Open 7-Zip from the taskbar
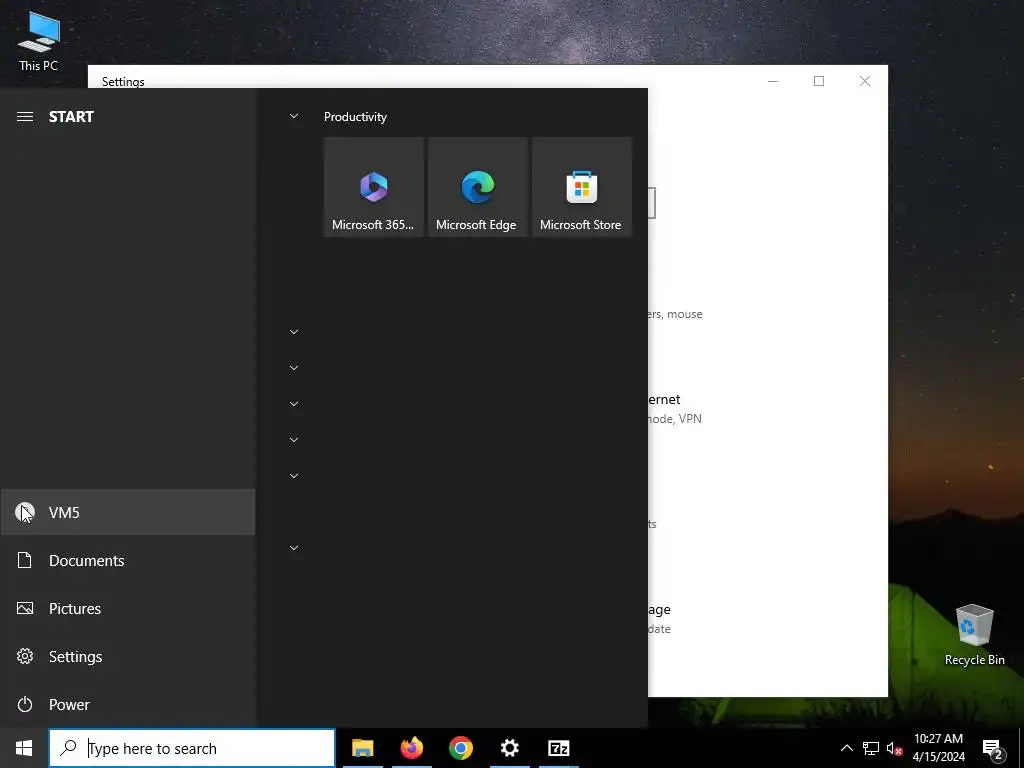 [x=558, y=748]
